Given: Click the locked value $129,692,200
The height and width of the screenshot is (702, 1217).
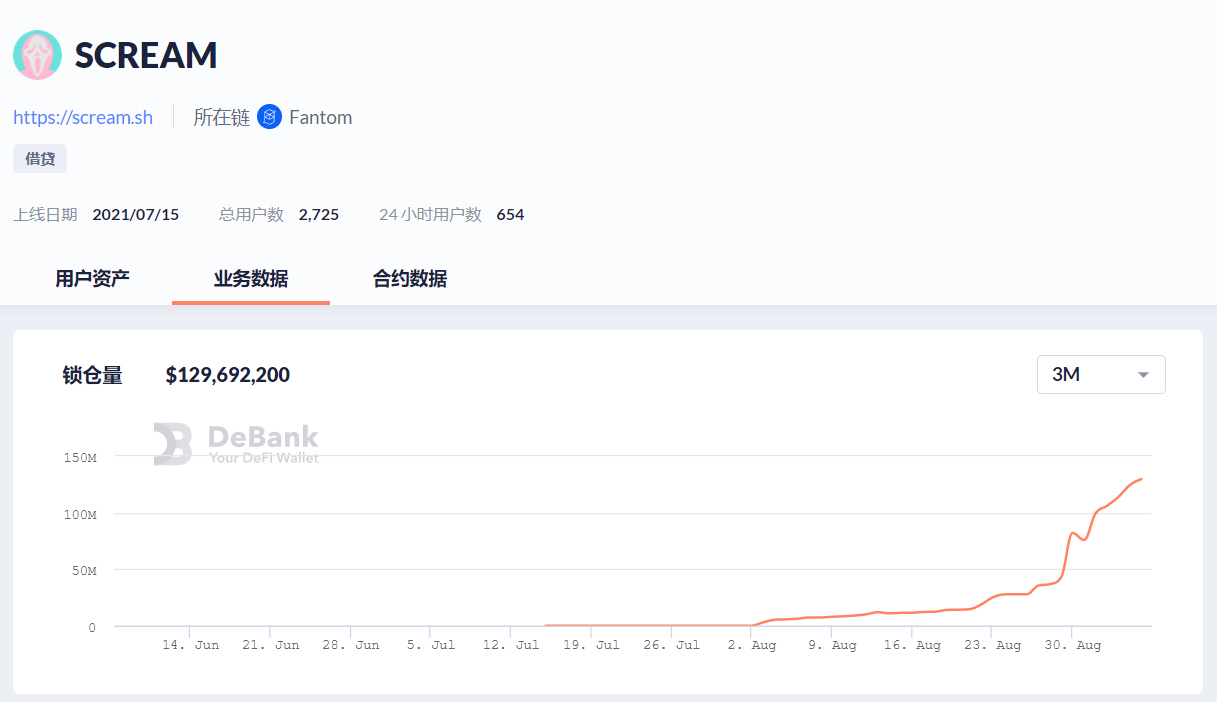Looking at the screenshot, I should (x=228, y=375).
